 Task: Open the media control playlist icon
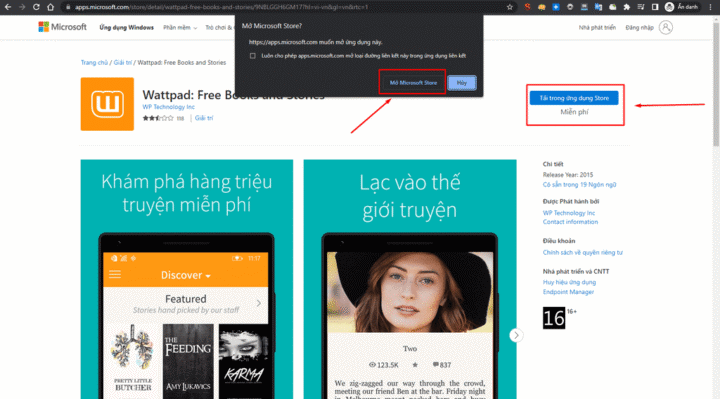click(x=641, y=7)
